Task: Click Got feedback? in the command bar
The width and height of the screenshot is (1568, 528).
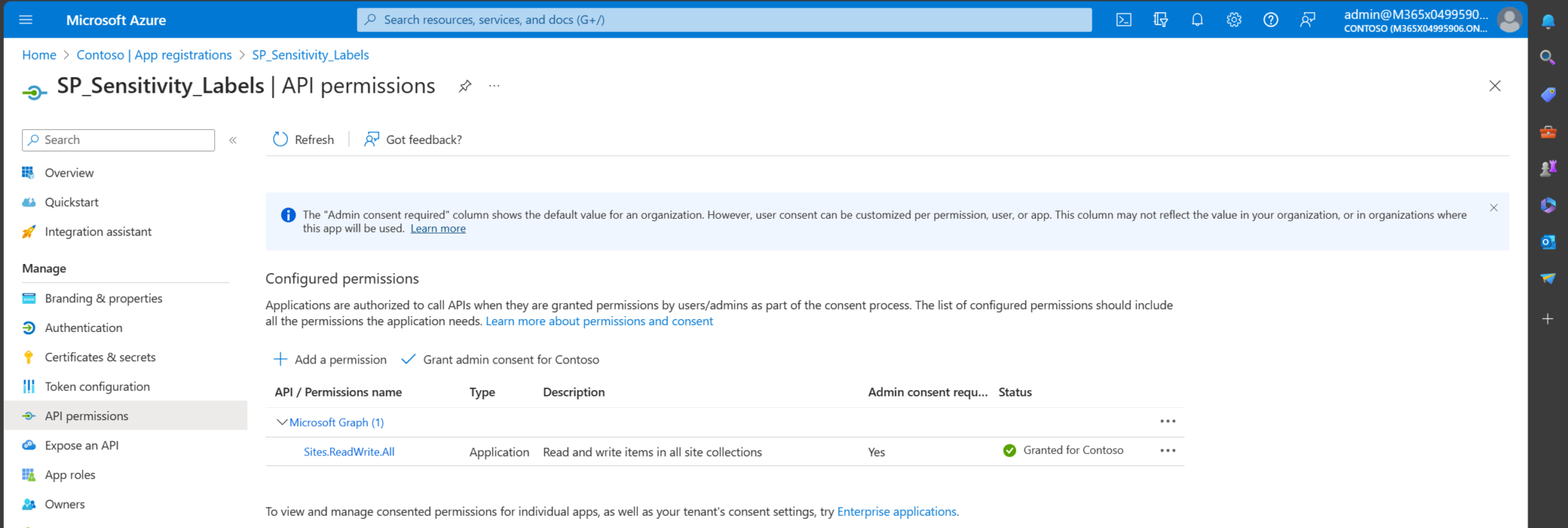Action: pos(413,139)
